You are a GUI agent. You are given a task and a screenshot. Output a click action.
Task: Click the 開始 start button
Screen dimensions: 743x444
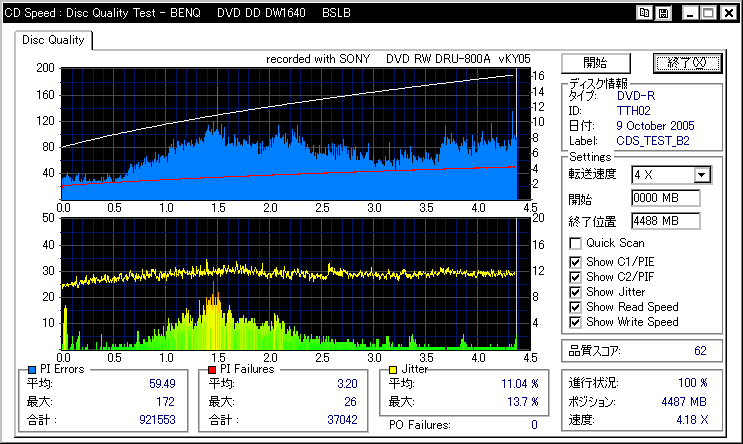(x=596, y=63)
